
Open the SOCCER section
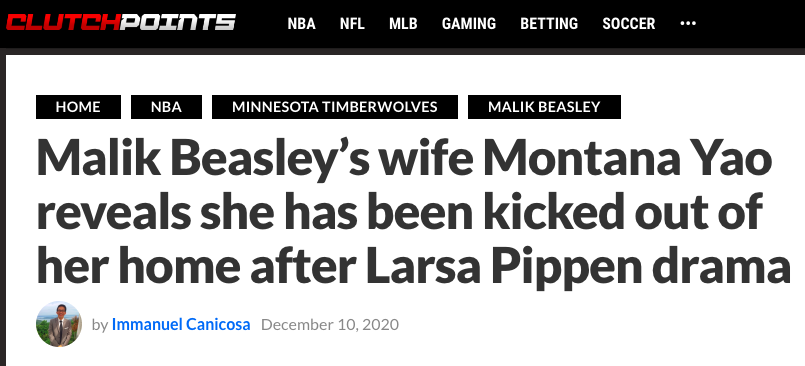coord(628,24)
